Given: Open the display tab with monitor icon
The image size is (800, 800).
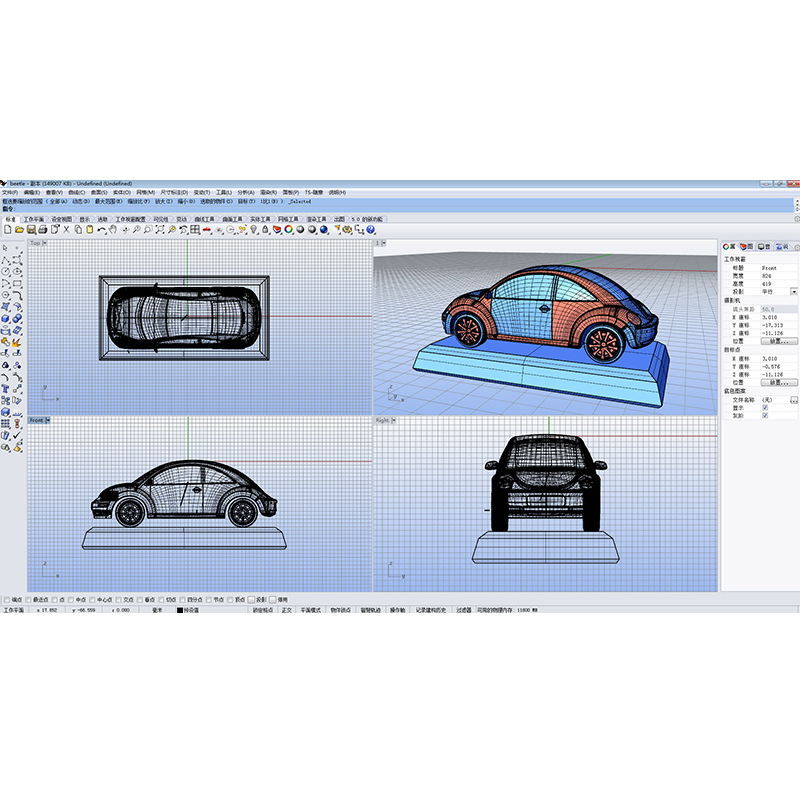Looking at the screenshot, I should point(764,246).
